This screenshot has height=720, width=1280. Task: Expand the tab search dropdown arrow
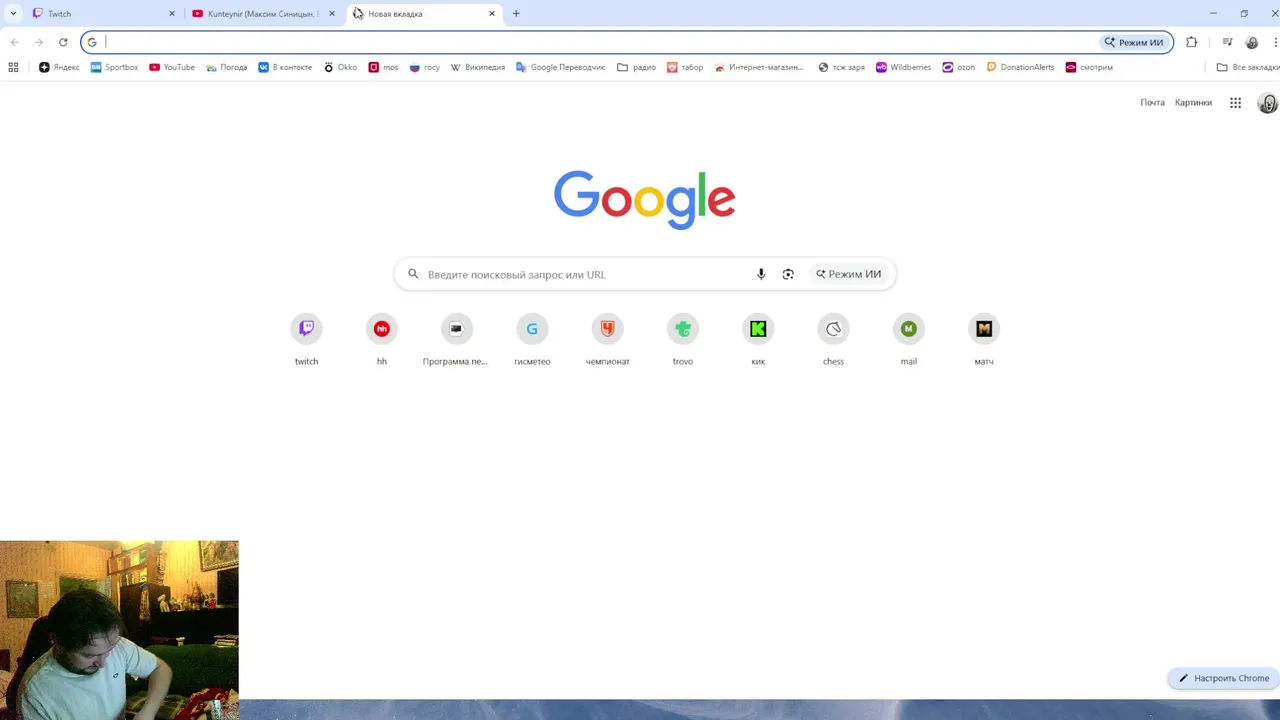click(13, 14)
